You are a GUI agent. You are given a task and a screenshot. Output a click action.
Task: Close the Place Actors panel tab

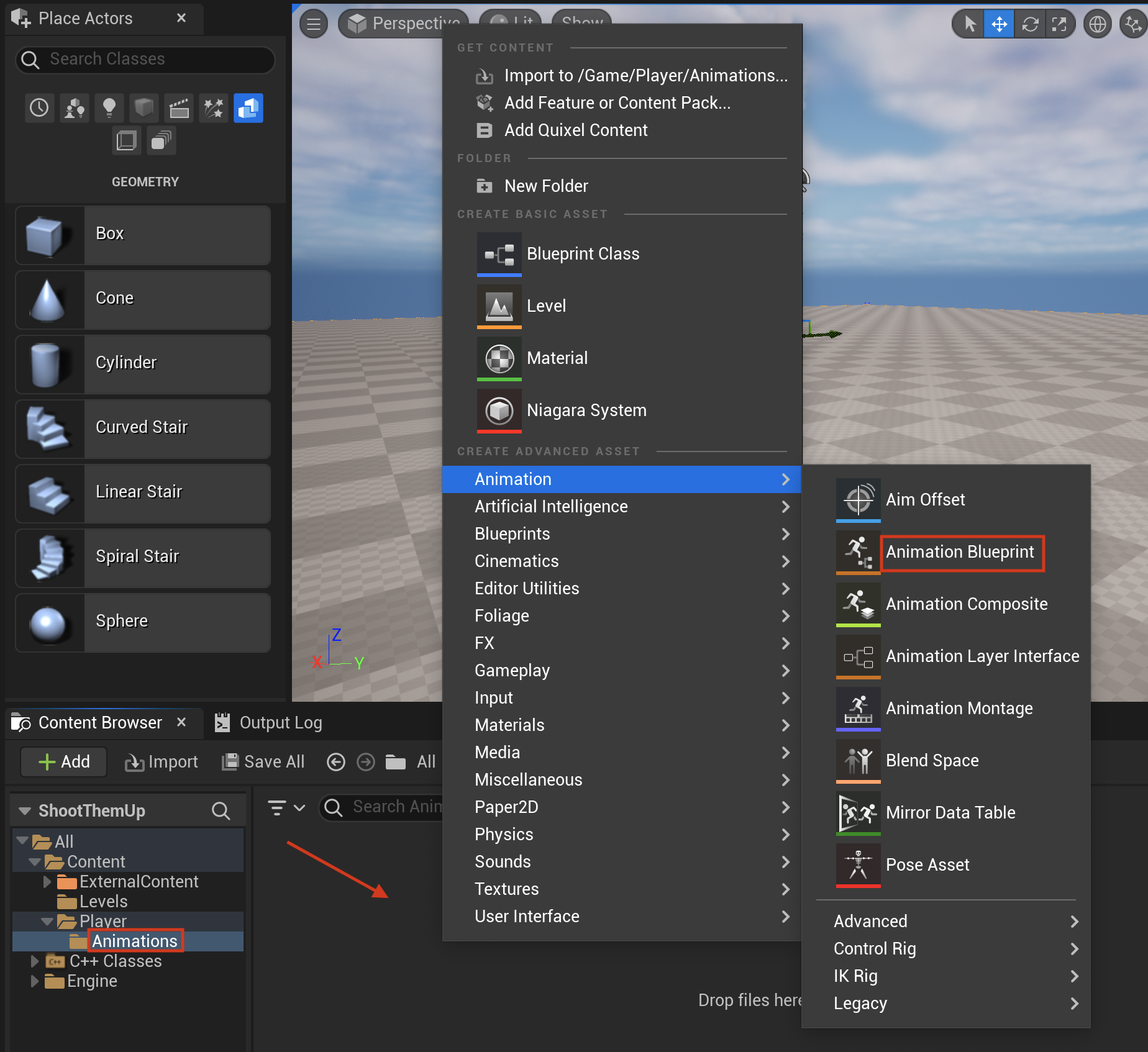pyautogui.click(x=181, y=18)
